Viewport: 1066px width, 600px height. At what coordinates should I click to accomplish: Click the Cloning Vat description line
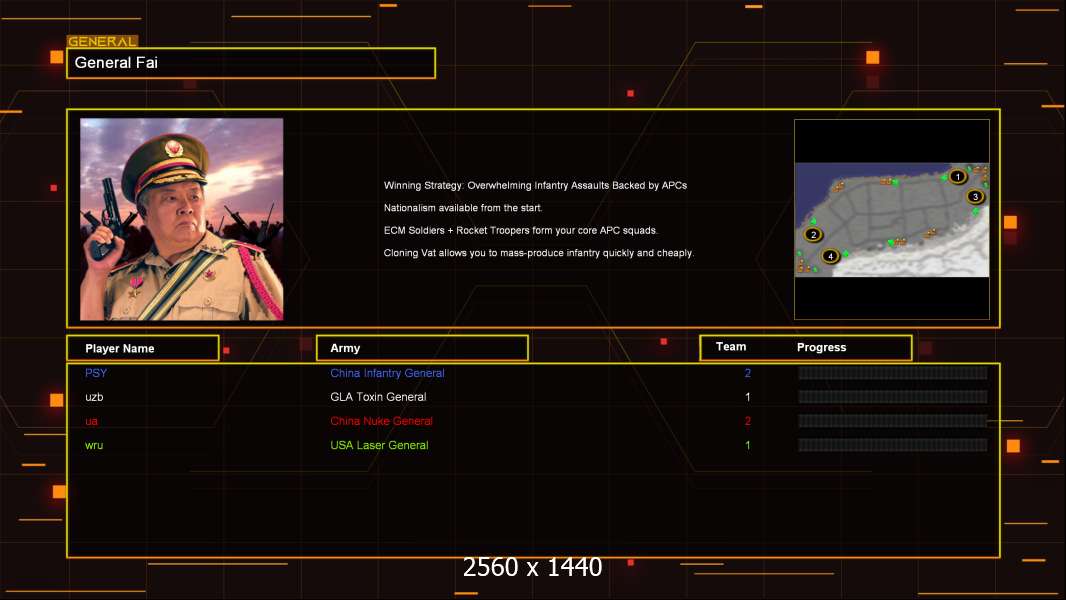click(538, 253)
